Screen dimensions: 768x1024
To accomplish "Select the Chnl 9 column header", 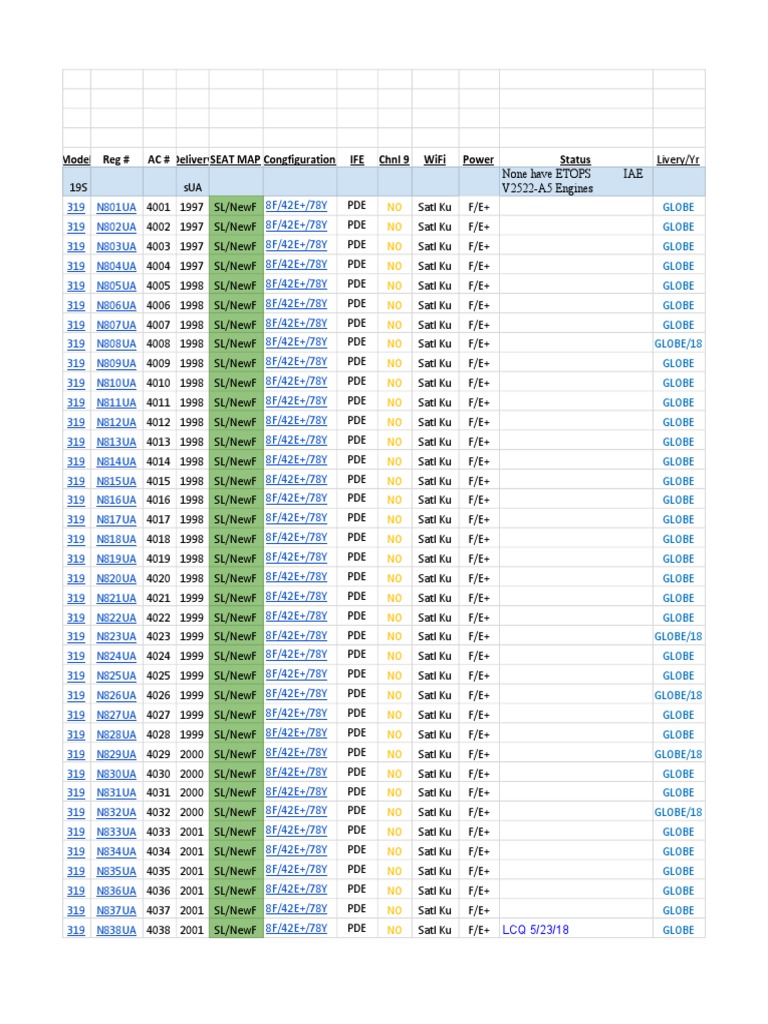I will tap(394, 159).
